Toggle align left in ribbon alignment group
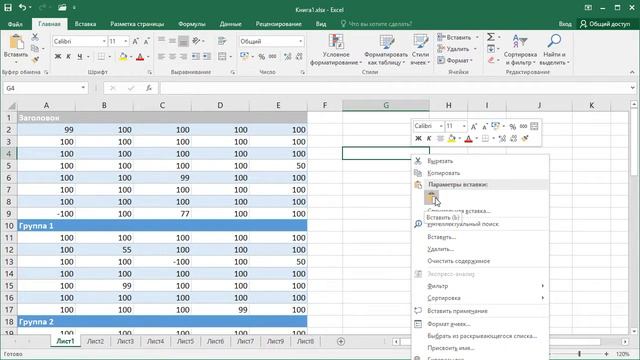This screenshot has width=640, height=360. (162, 57)
